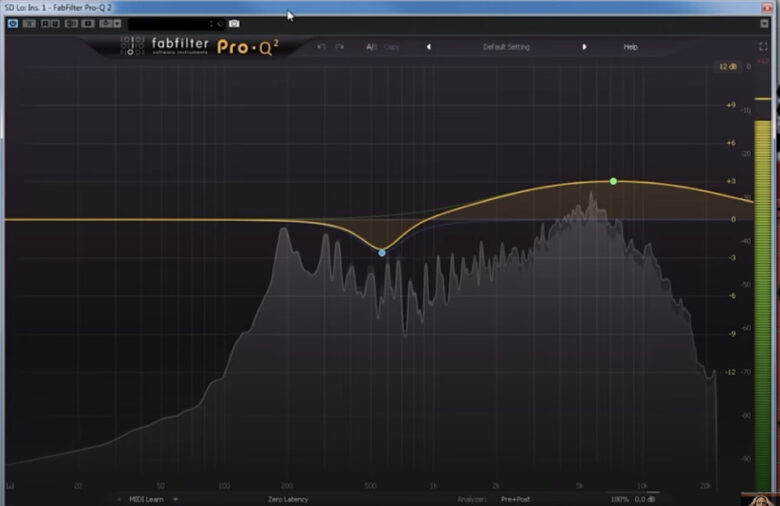Select the blue EQ band dot

pos(382,253)
